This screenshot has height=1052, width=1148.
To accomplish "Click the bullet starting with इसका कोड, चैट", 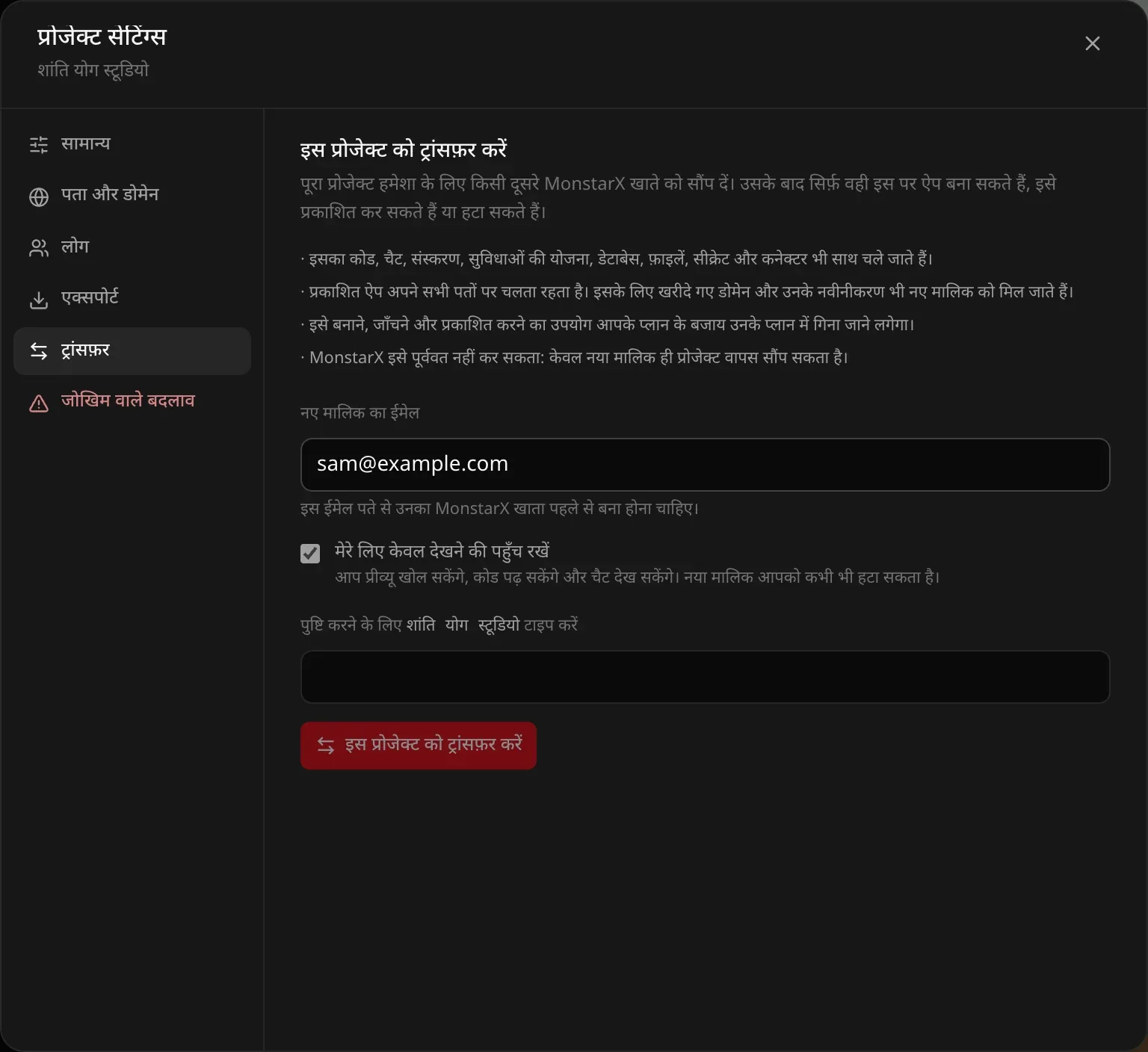I will click(x=617, y=259).
